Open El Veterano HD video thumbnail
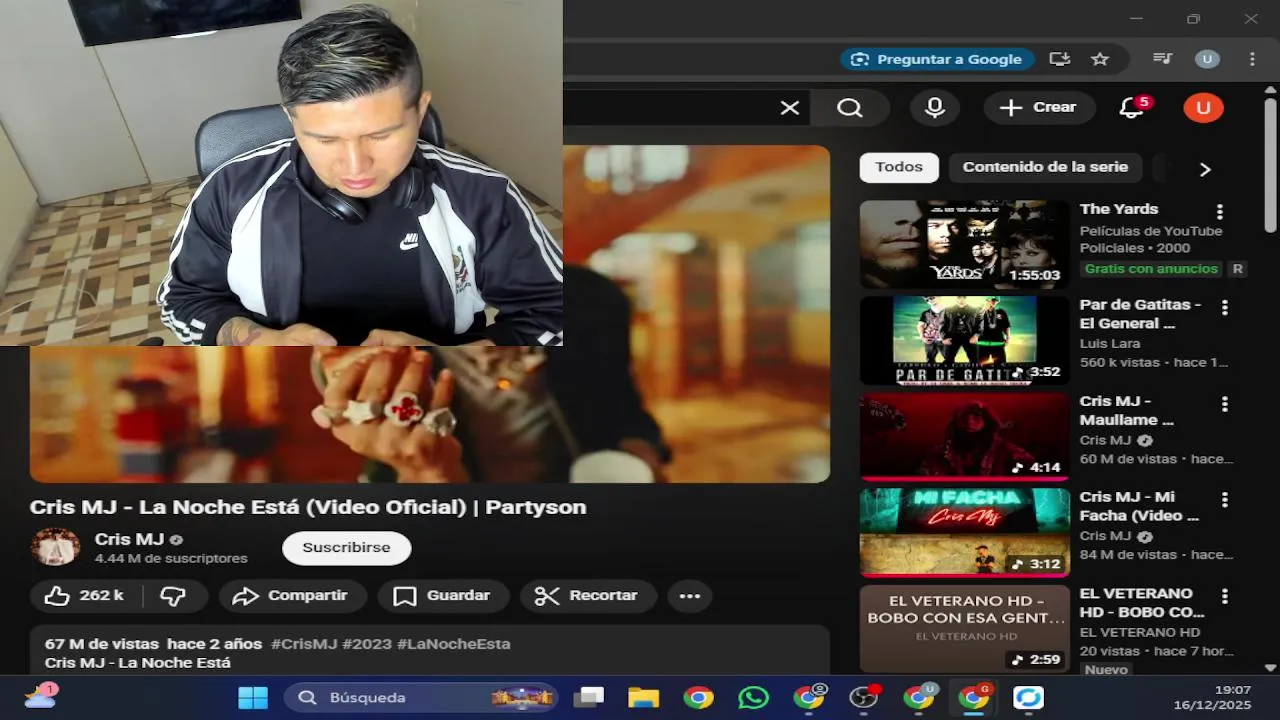The width and height of the screenshot is (1280, 720). [964, 629]
